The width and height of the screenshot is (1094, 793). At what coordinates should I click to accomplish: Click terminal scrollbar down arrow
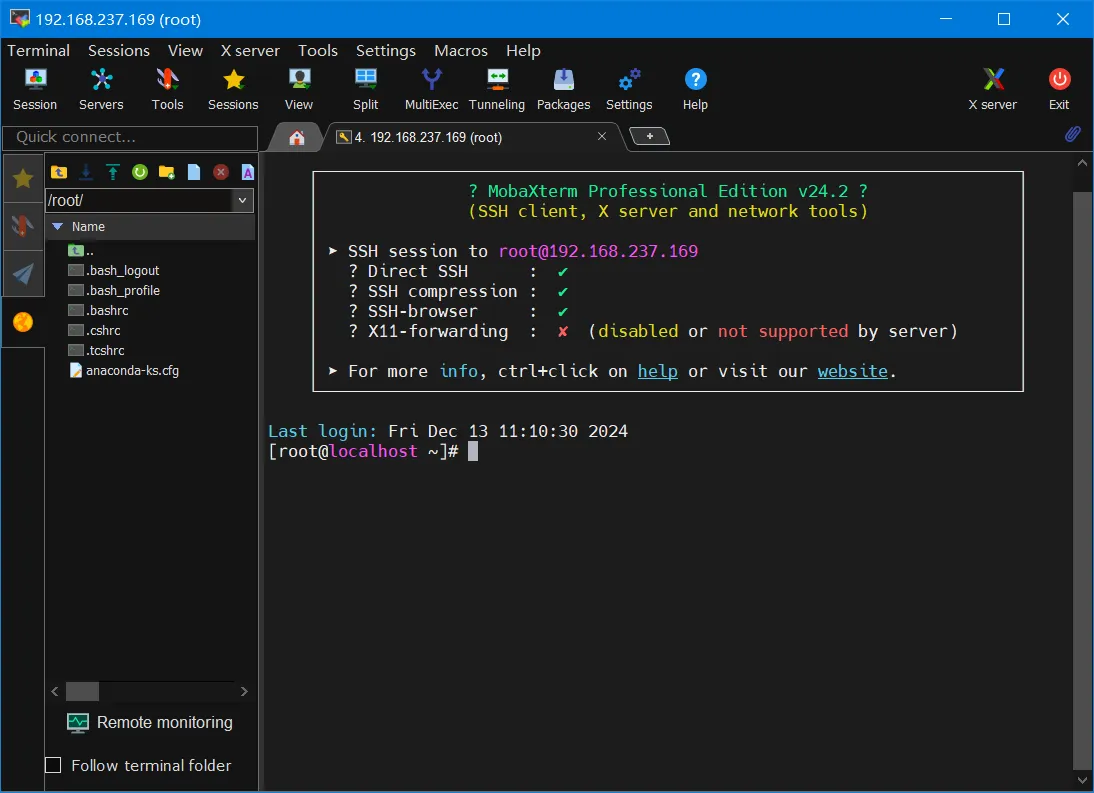coord(1082,780)
